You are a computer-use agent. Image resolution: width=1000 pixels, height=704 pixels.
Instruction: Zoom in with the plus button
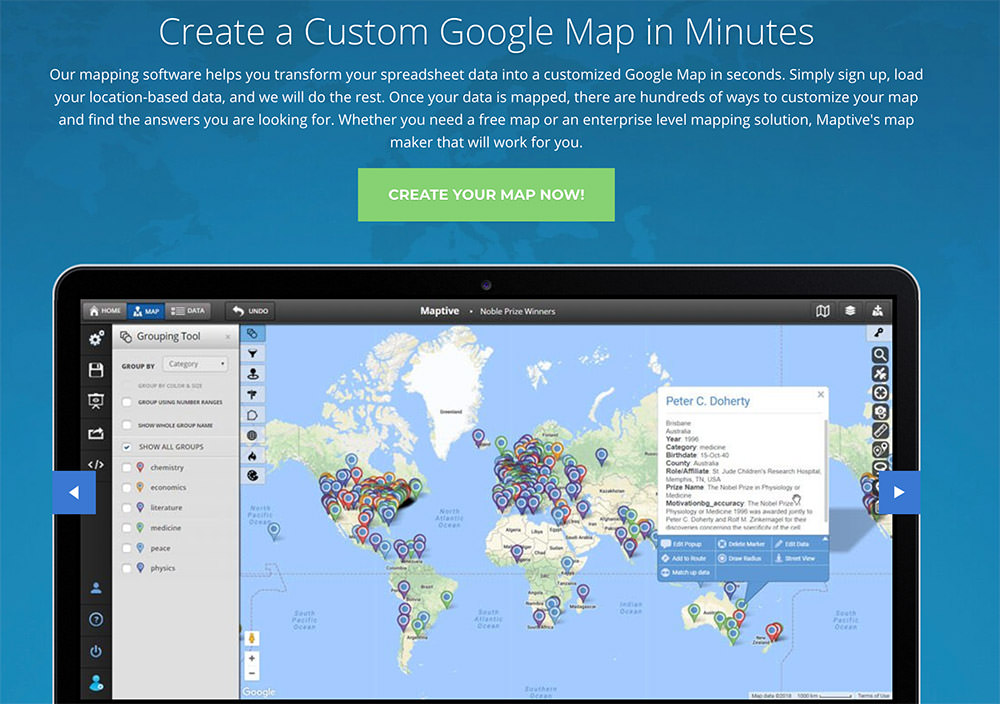252,658
